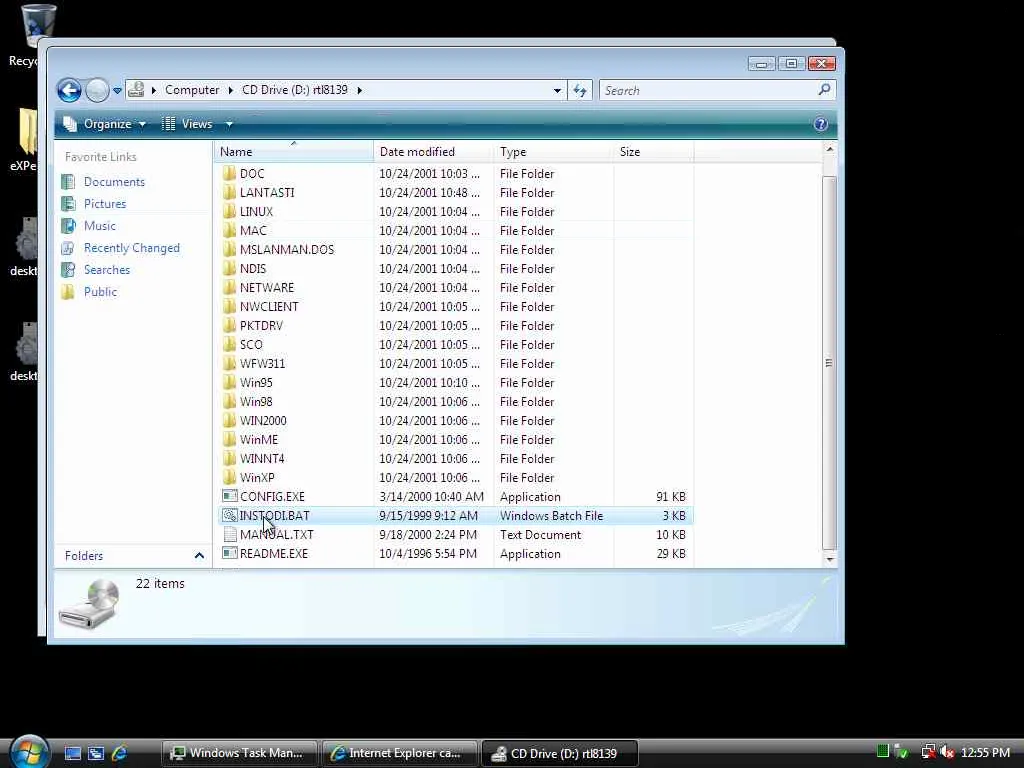Viewport: 1024px width, 768px height.
Task: Open Searches favorite link
Action: point(106,270)
